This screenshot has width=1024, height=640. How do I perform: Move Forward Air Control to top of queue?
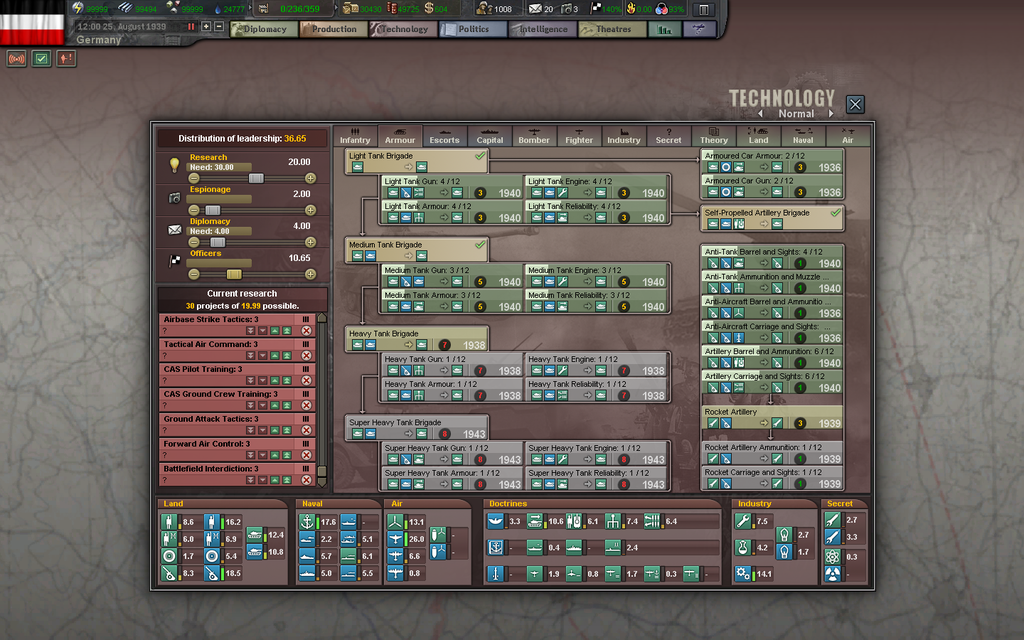(287, 455)
